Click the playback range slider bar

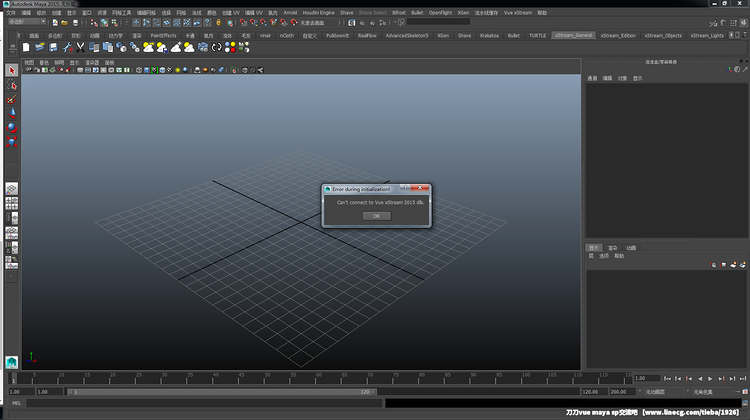click(x=221, y=392)
